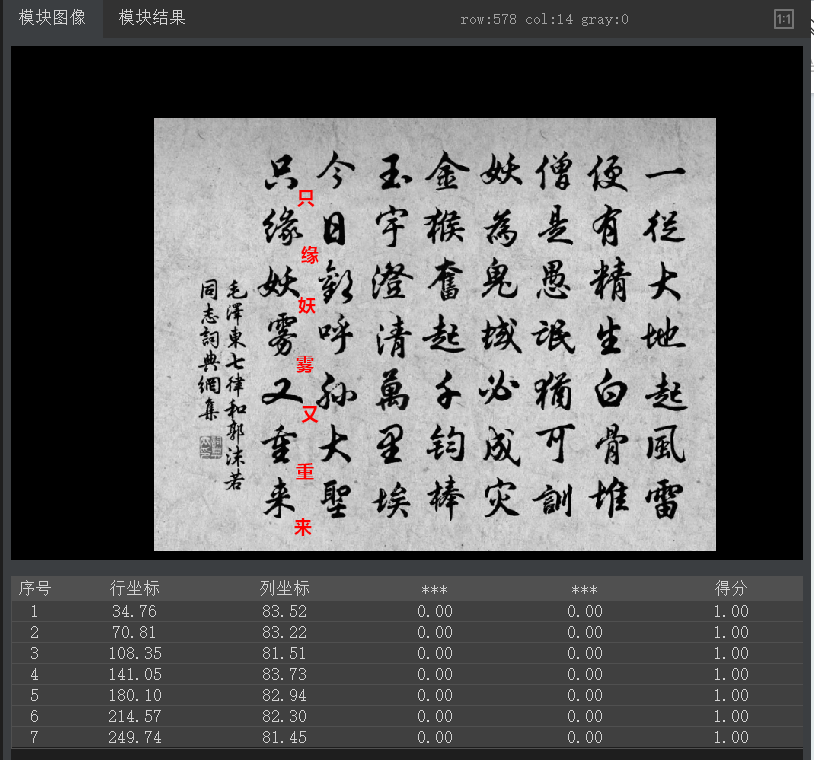Click the first *** column header
This screenshot has height=760, width=814.
(435, 590)
